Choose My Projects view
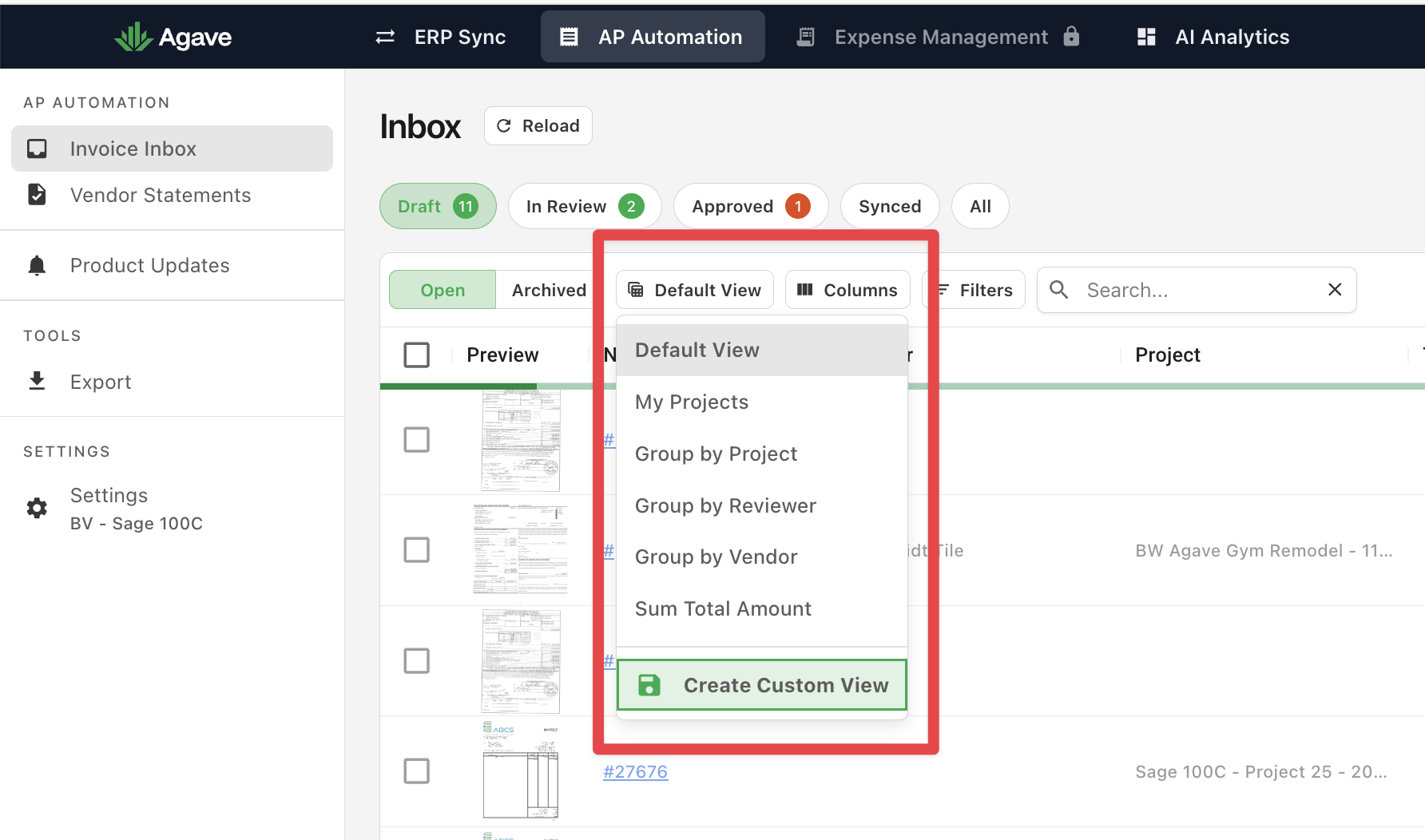1425x840 pixels. pyautogui.click(x=762, y=402)
